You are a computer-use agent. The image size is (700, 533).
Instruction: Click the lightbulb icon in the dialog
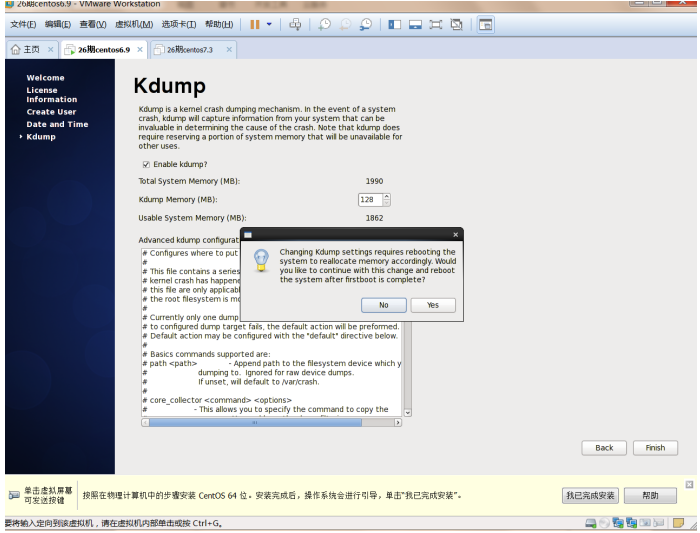(x=261, y=261)
